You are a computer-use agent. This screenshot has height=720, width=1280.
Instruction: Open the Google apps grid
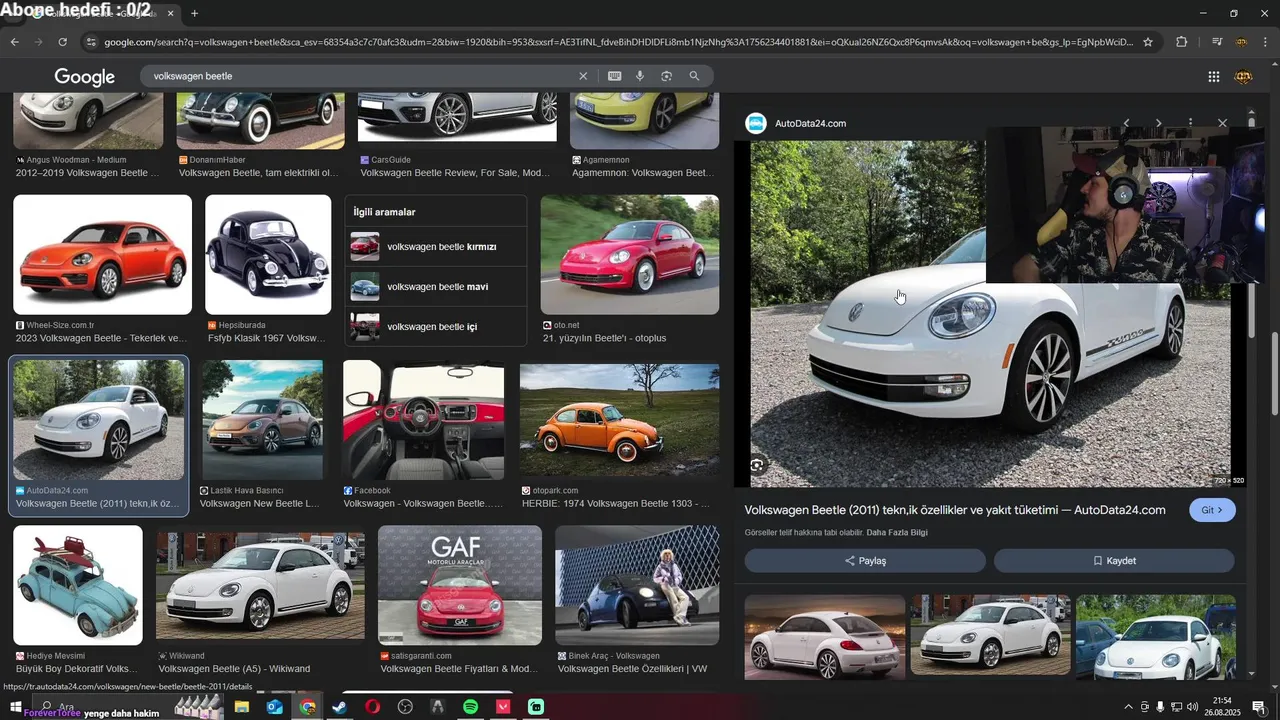pos(1213,77)
